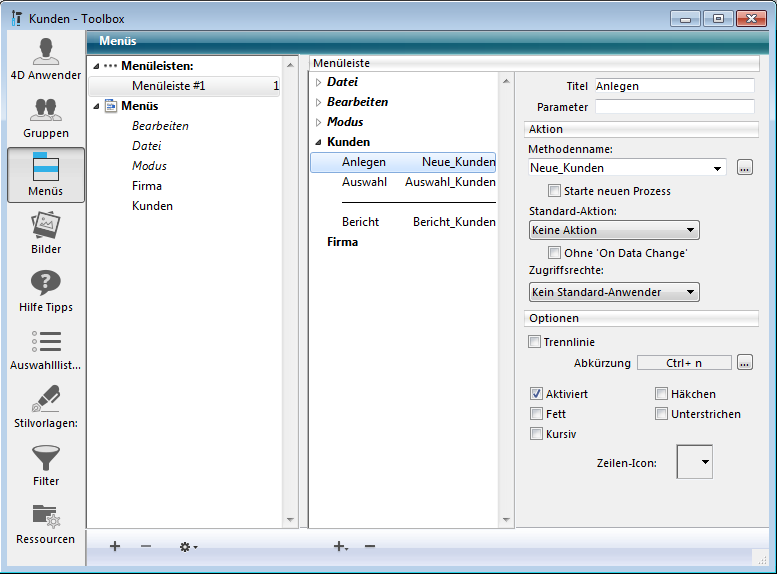
Task: Enable the Starte neuen Prozess checkbox
Action: (554, 191)
